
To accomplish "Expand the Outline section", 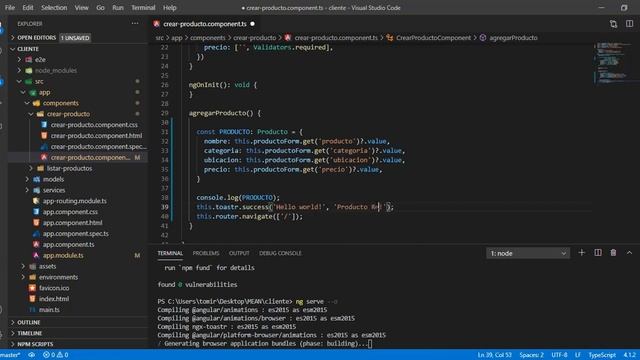I will point(29,322).
